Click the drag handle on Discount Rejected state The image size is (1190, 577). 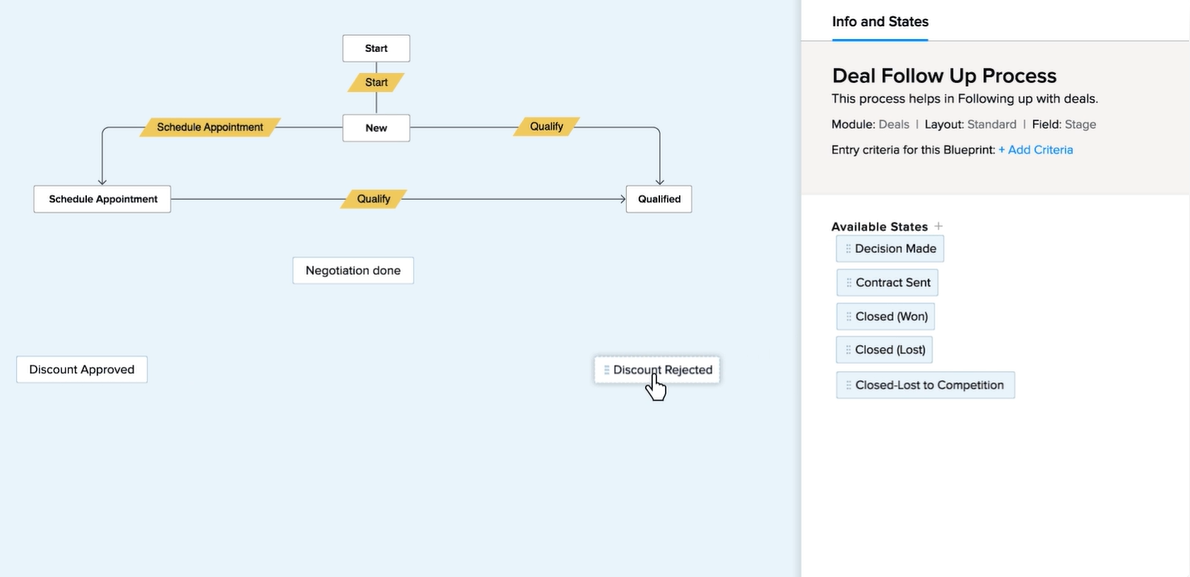coord(606,370)
